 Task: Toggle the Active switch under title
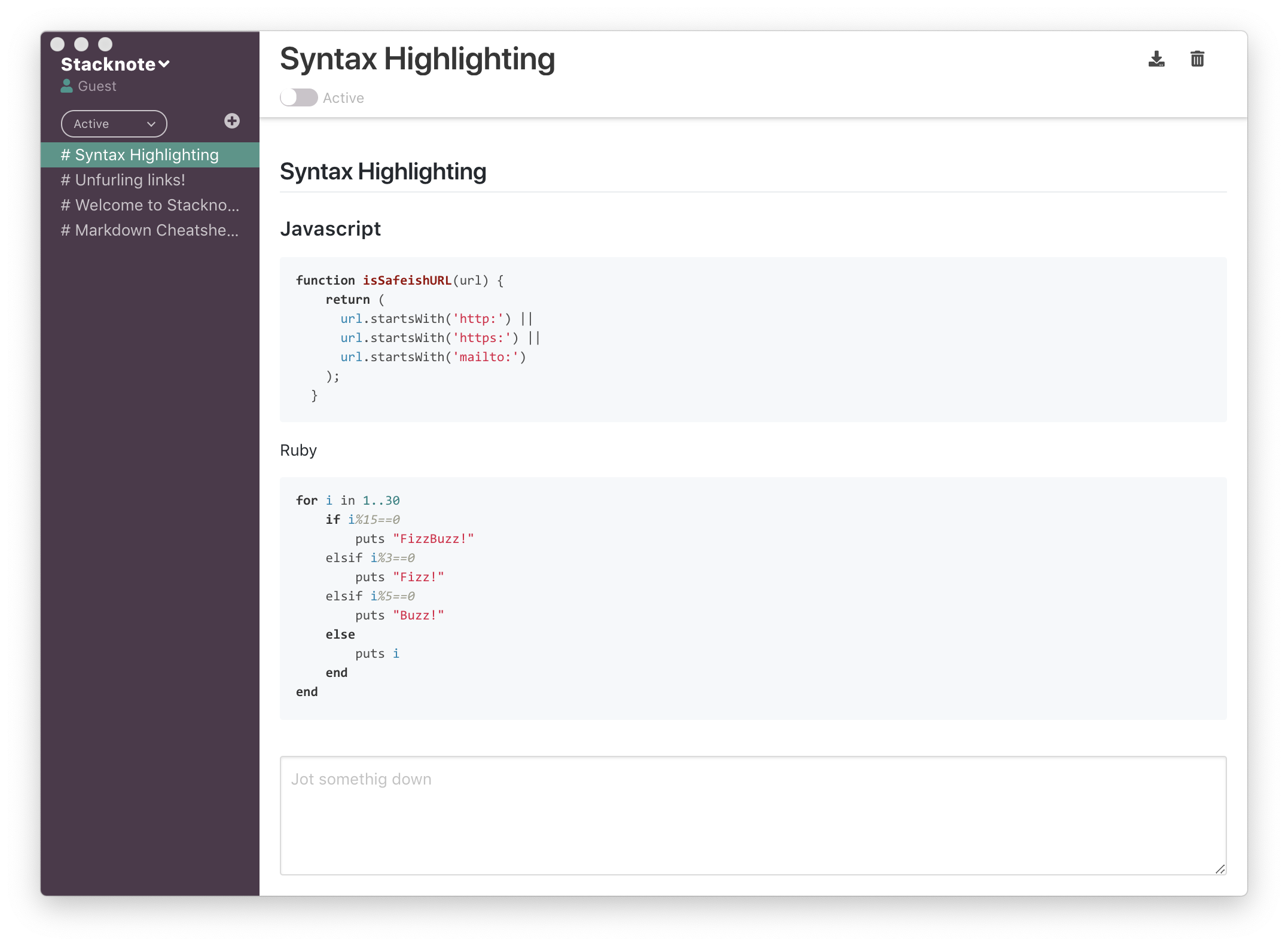299,97
